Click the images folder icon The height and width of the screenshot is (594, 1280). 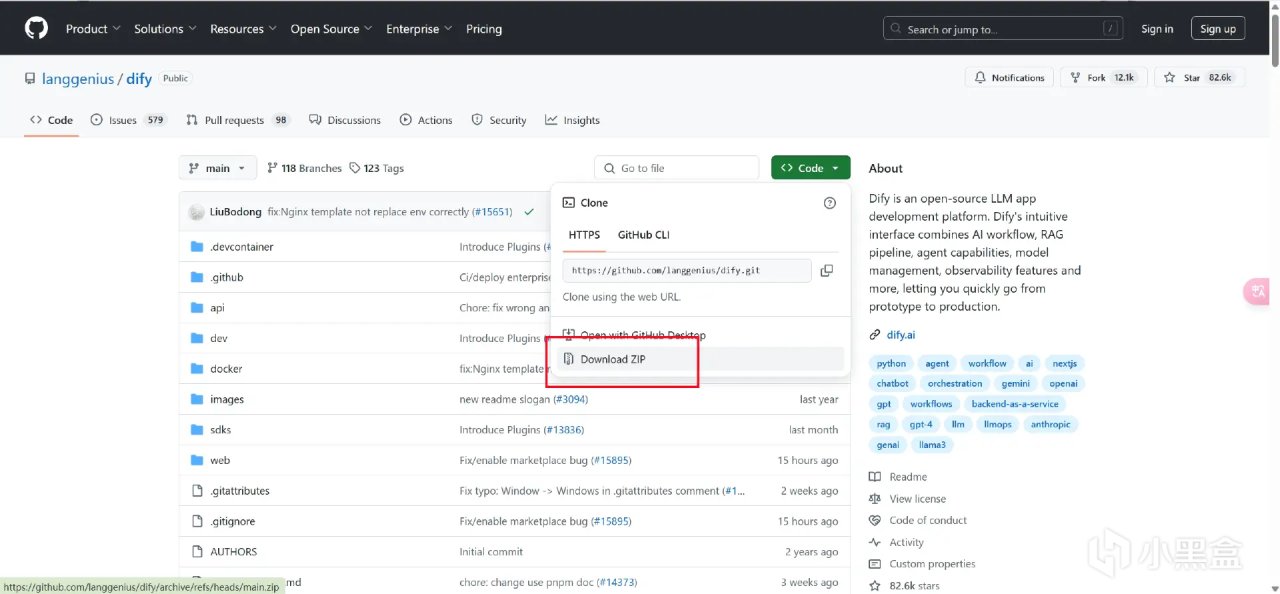[197, 399]
